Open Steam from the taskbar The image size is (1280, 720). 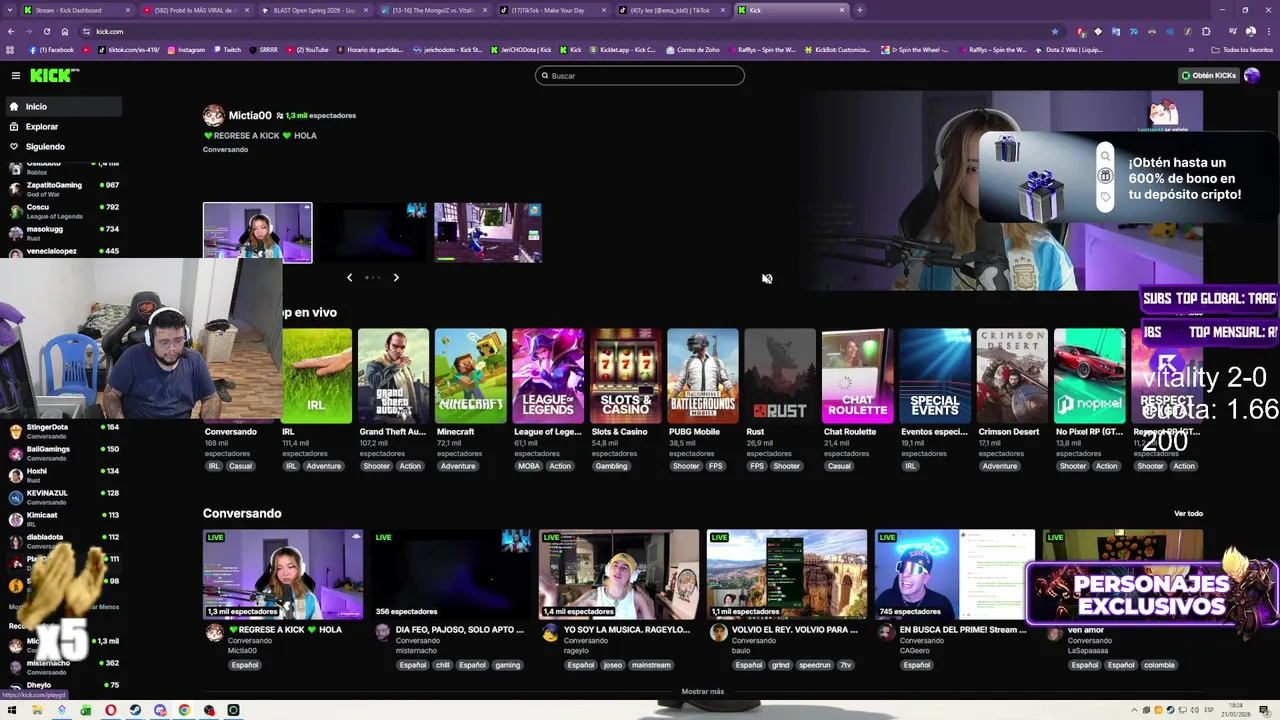tap(135, 711)
